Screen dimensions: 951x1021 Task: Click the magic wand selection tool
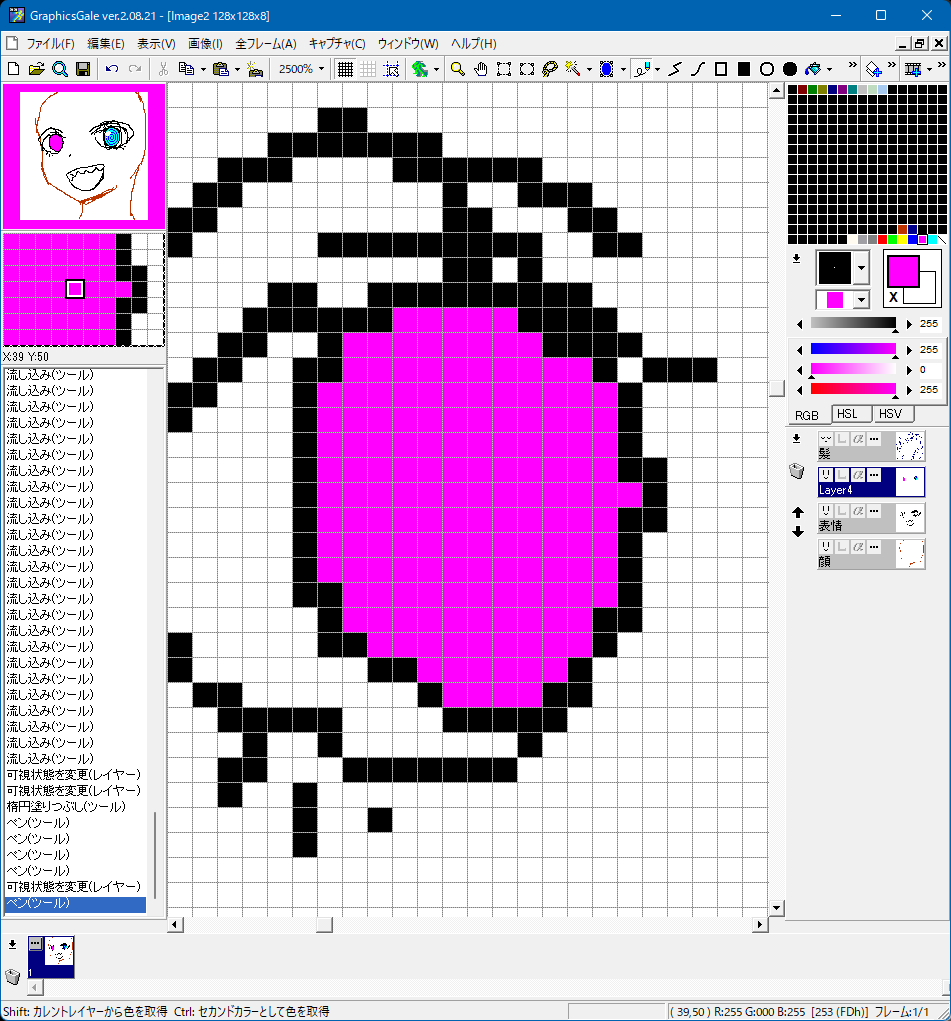pos(573,69)
